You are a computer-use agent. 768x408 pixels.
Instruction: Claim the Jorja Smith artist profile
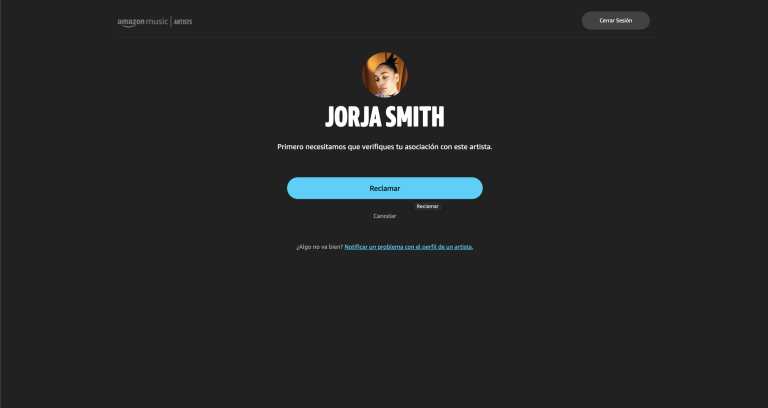[384, 188]
